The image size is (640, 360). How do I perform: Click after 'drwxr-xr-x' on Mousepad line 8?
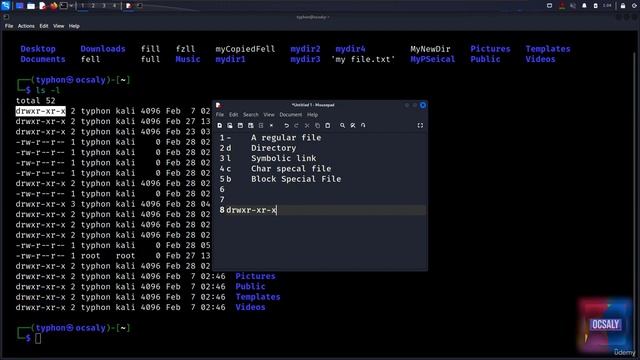[x=277, y=210]
